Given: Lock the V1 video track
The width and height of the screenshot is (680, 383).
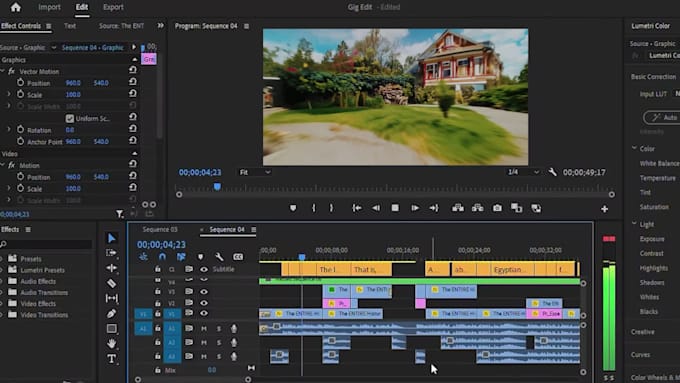Looking at the screenshot, I should pos(158,313).
